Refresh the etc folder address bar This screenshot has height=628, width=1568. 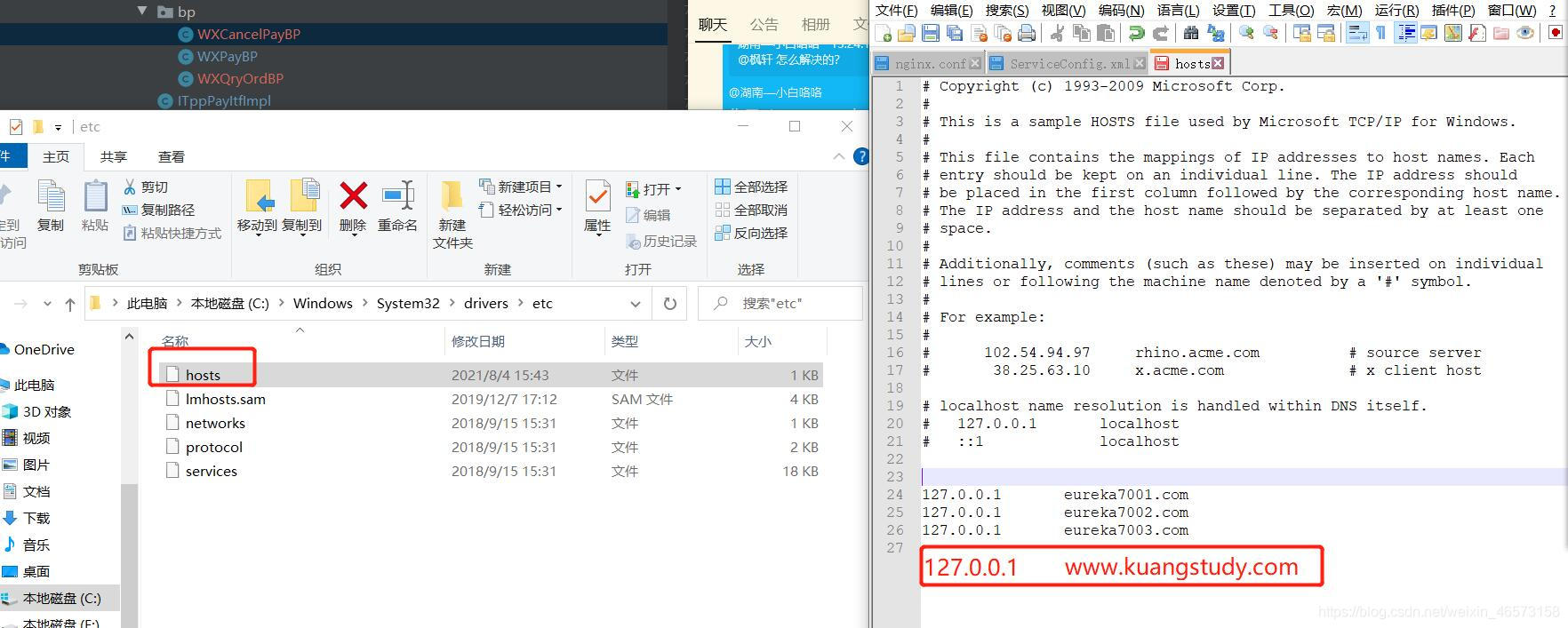coord(670,303)
